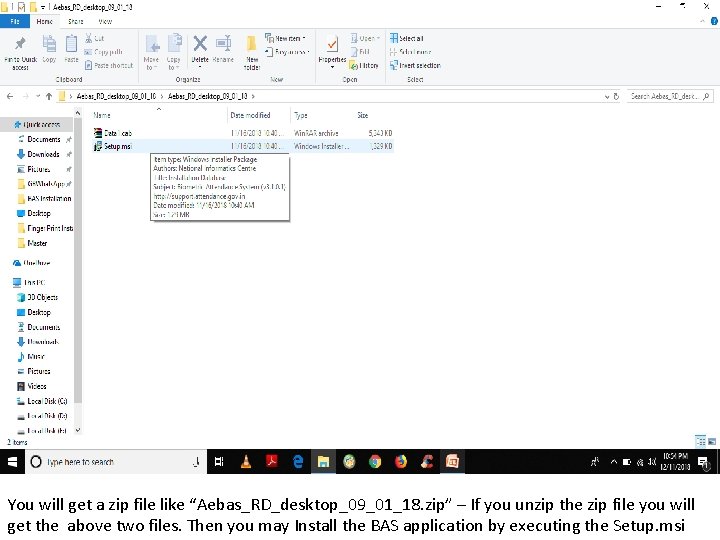Switch to the Share ribbon tab
The width and height of the screenshot is (720, 540).
(x=75, y=22)
